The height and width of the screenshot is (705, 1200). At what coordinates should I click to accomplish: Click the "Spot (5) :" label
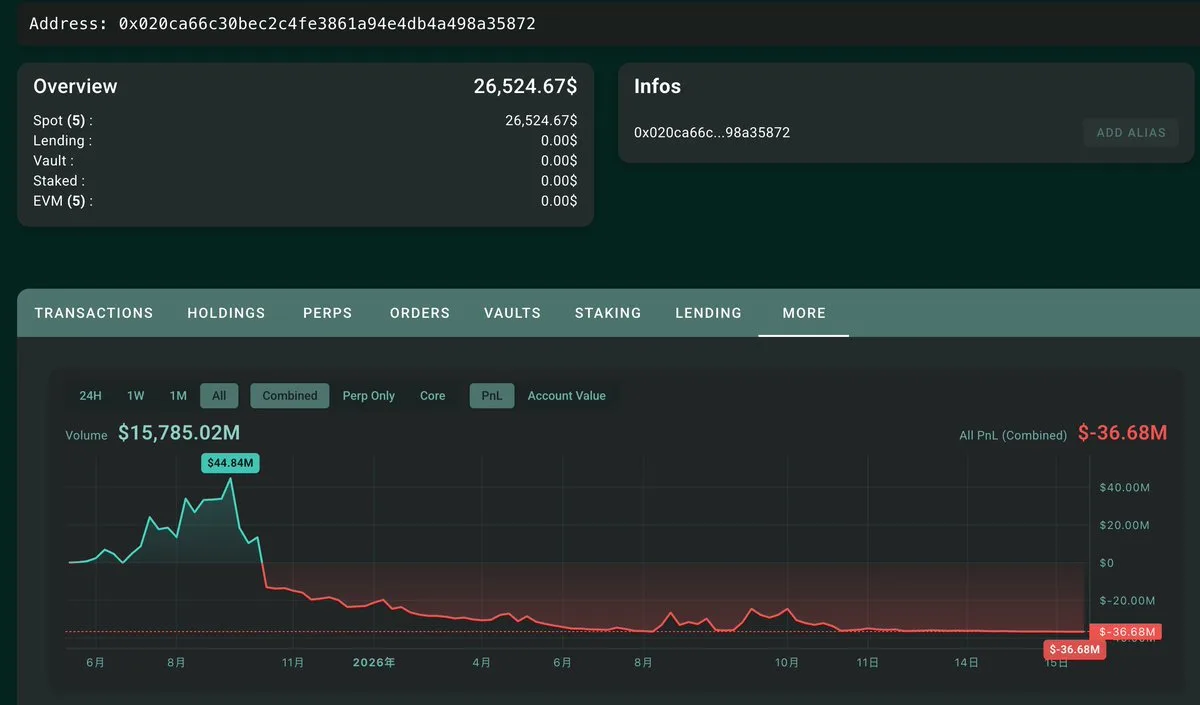point(63,121)
